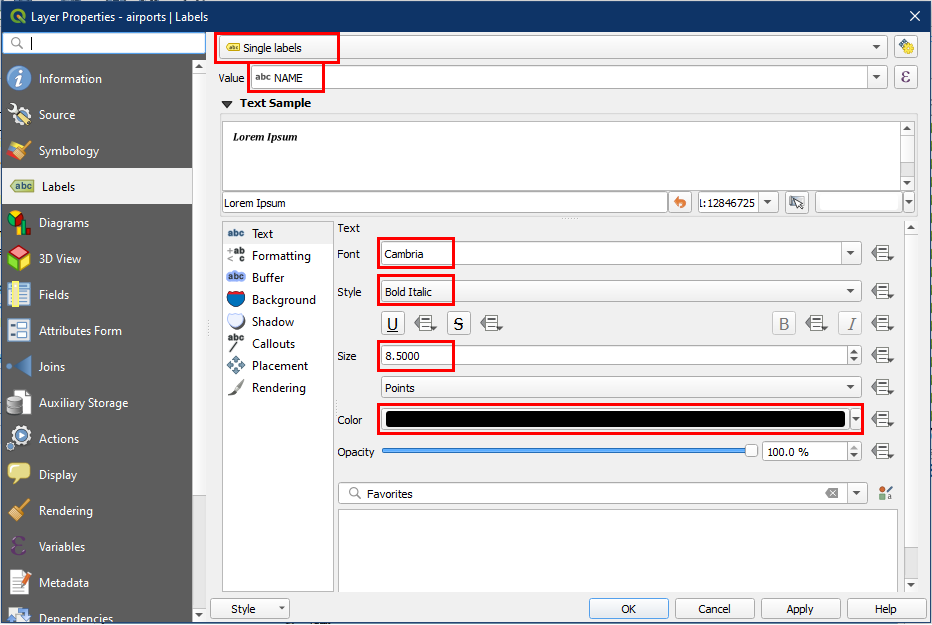Open the label rule settings icon

click(906, 47)
